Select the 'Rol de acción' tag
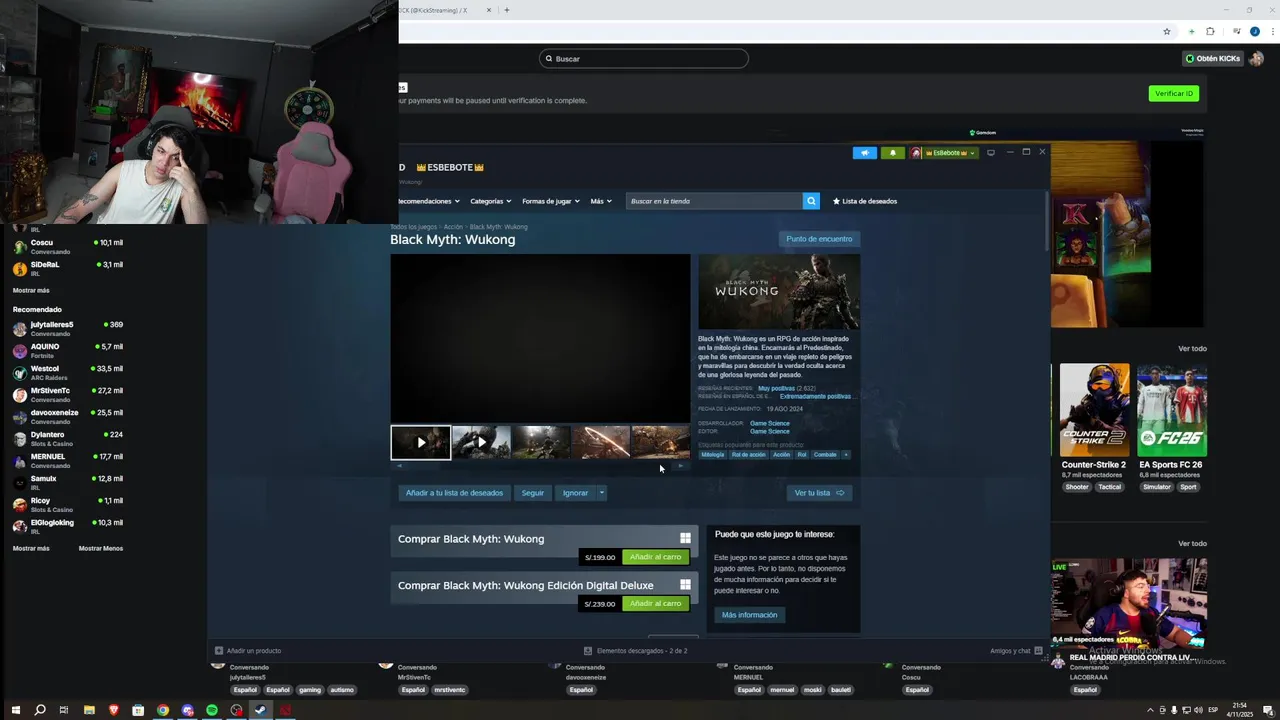Screen dimensions: 1280x720 click(748, 455)
